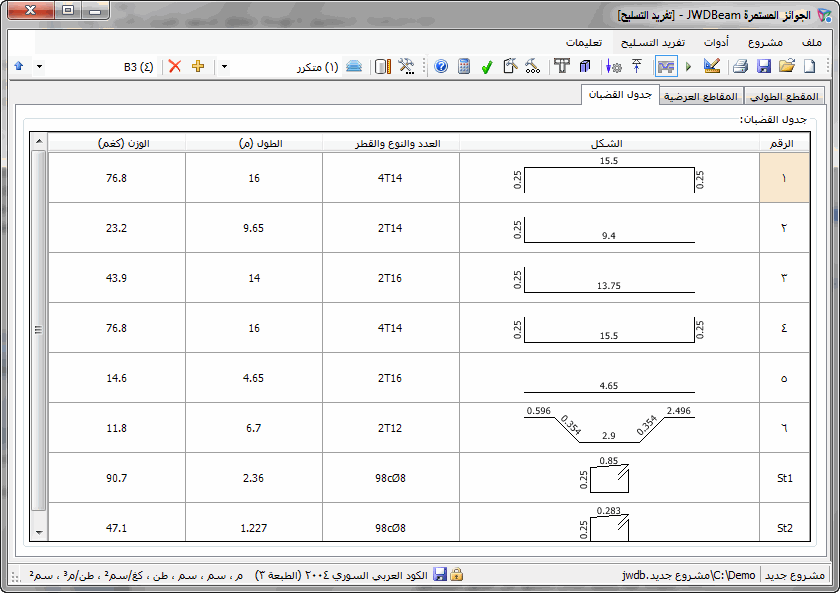This screenshot has width=840, height=593.
Task: Delete beam with the red X icon
Action: tap(175, 66)
